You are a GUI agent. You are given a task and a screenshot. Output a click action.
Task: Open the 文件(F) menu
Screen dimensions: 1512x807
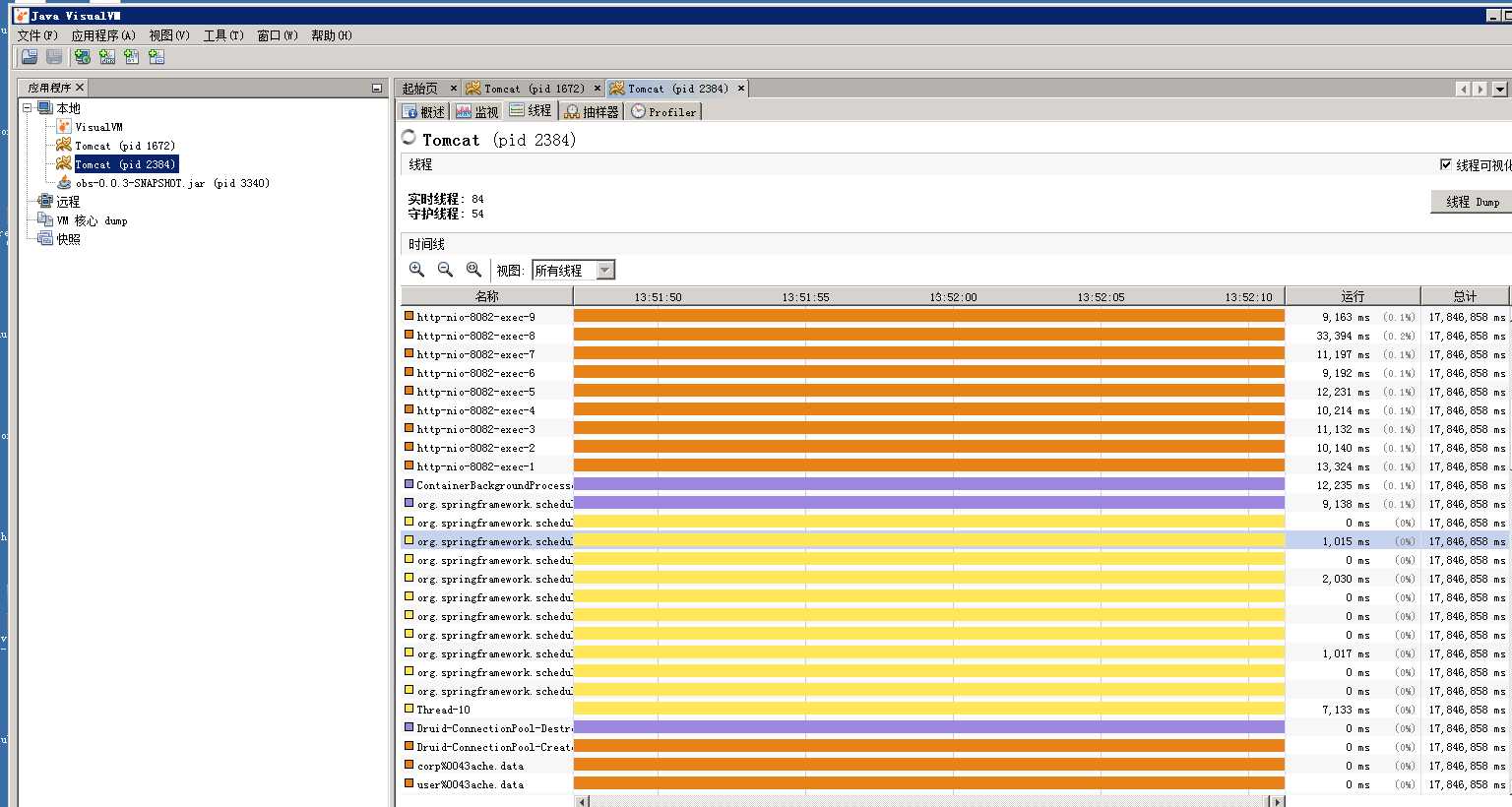tap(37, 35)
